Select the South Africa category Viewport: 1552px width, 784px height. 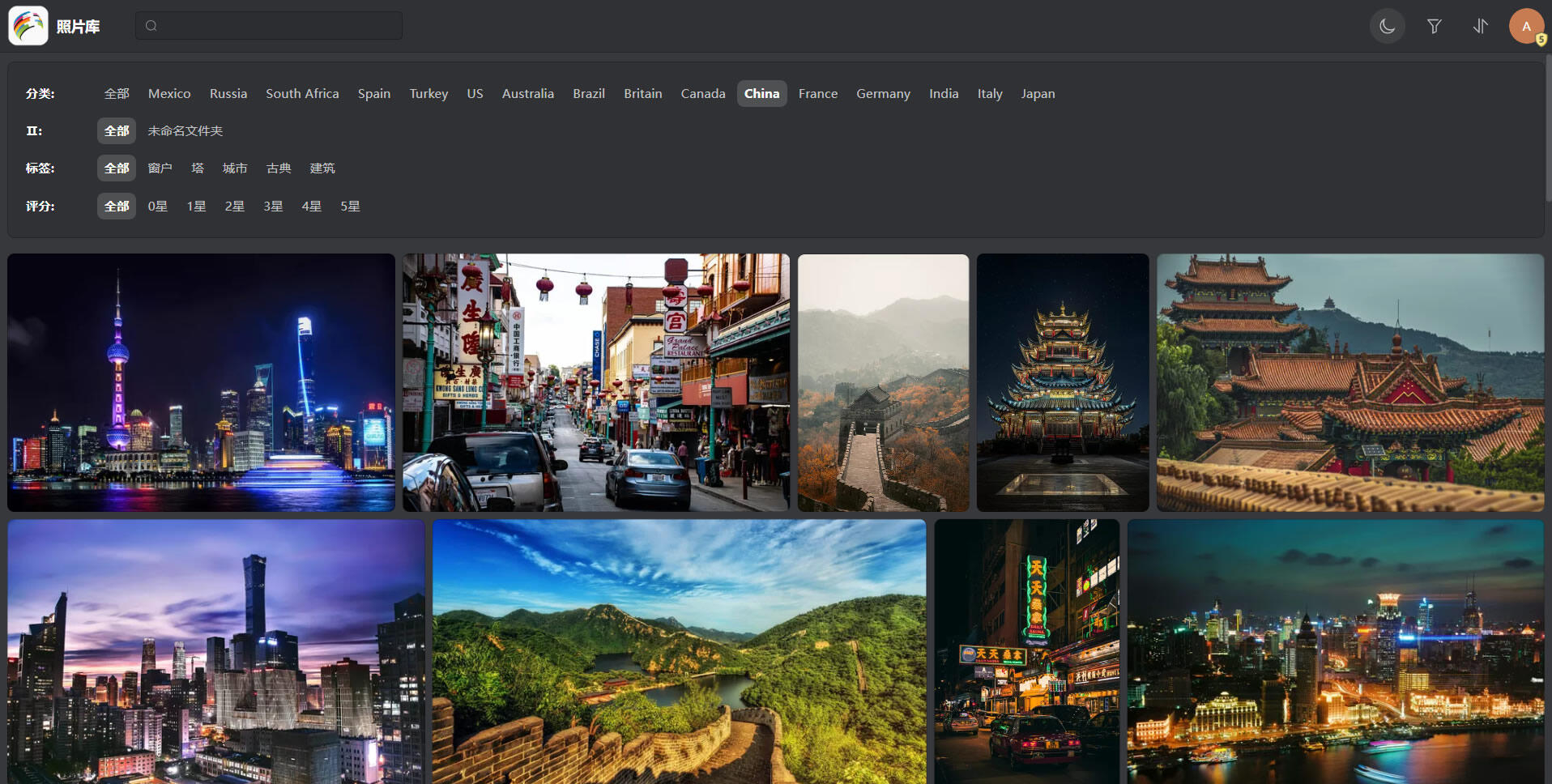pos(302,94)
